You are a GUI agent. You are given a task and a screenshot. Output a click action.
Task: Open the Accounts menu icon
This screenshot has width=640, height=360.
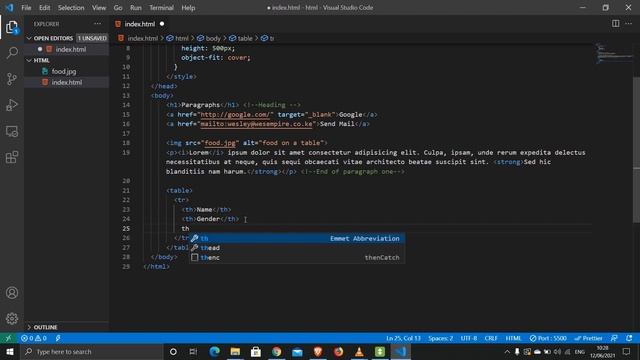click(x=12, y=293)
